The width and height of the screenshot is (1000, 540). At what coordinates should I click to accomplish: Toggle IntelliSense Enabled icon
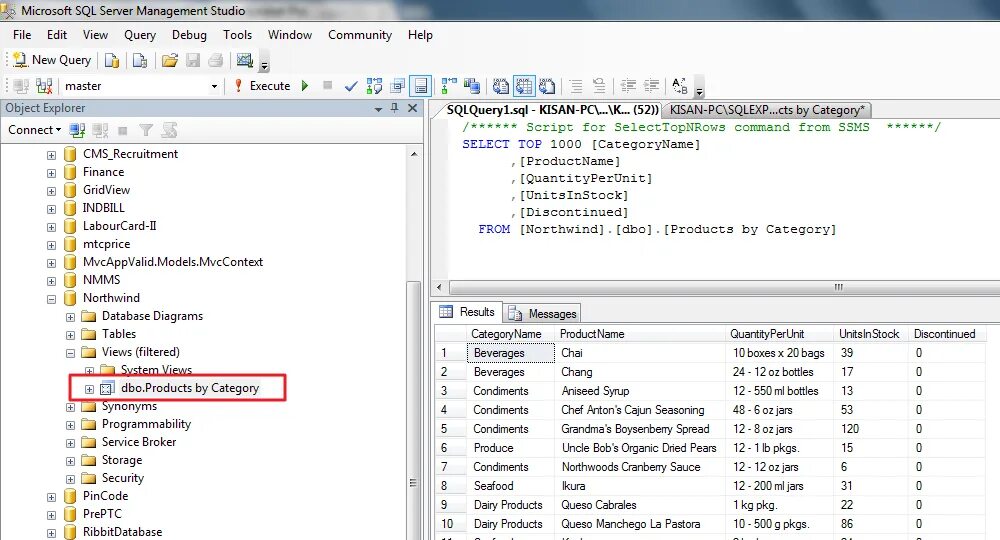[x=420, y=86]
